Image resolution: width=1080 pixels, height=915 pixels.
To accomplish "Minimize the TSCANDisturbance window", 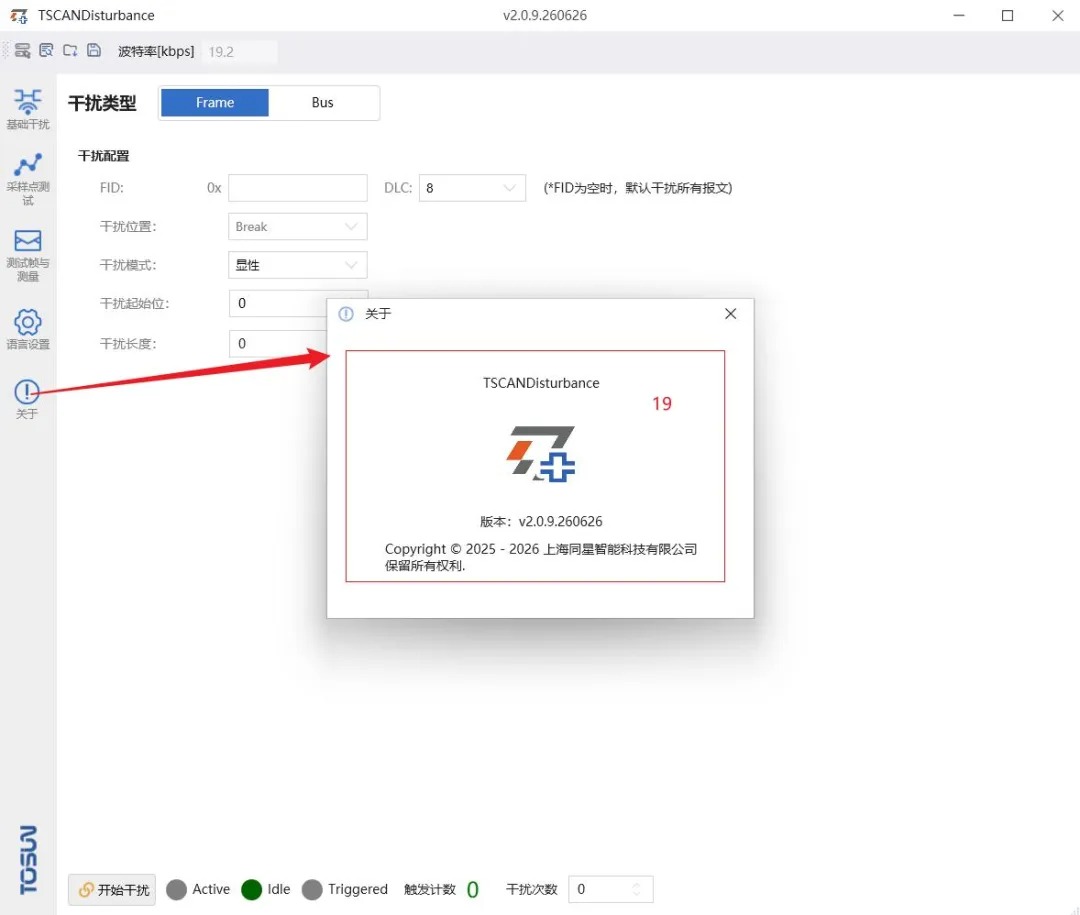I will coord(958,15).
